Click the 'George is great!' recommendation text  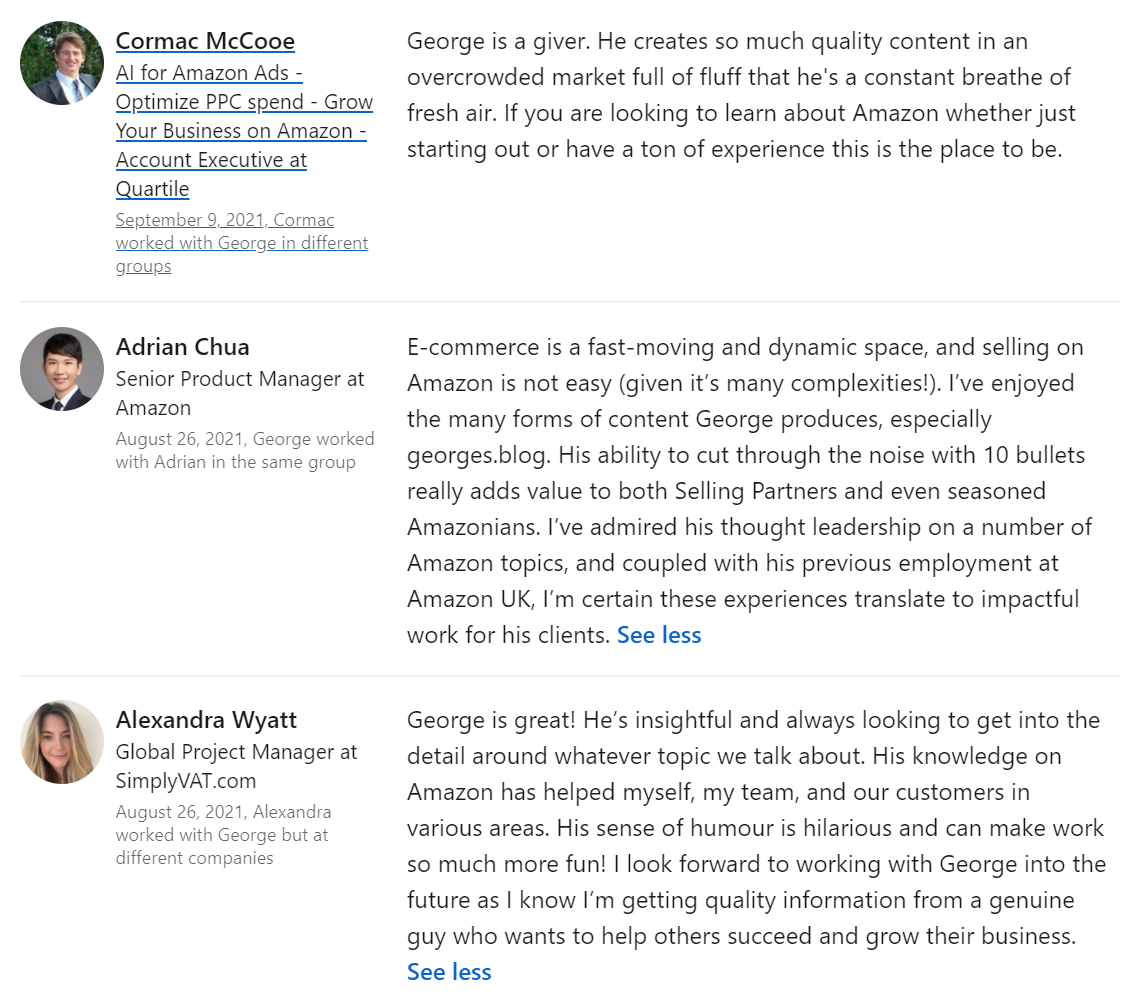pos(482,720)
